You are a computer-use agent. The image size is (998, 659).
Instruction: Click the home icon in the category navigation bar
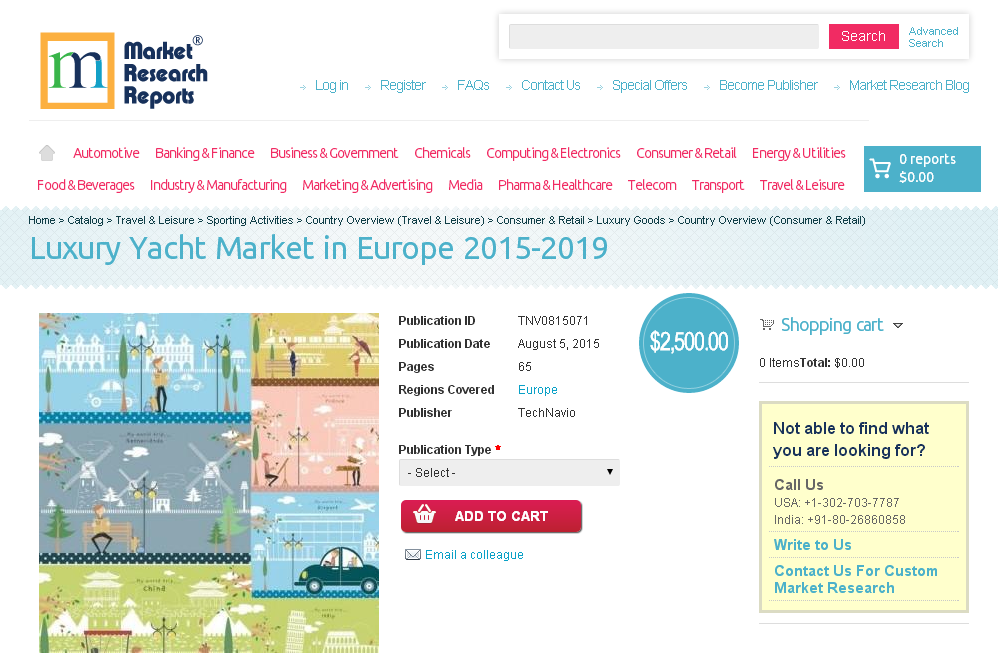pyautogui.click(x=46, y=152)
